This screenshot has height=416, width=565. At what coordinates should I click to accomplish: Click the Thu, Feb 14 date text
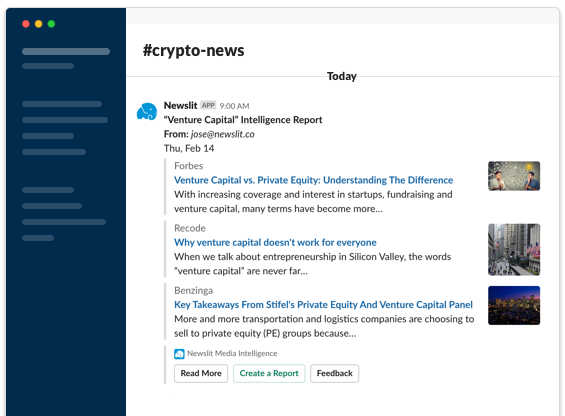coord(189,149)
